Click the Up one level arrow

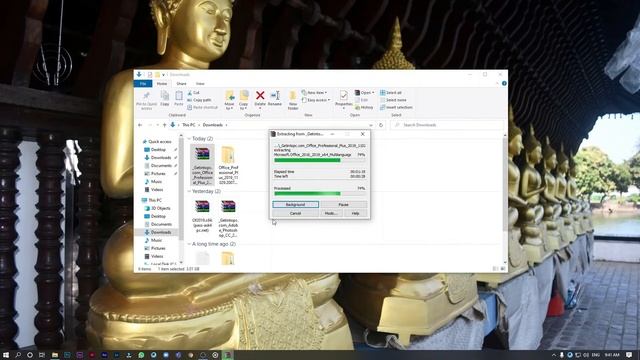pyautogui.click(x=164, y=125)
